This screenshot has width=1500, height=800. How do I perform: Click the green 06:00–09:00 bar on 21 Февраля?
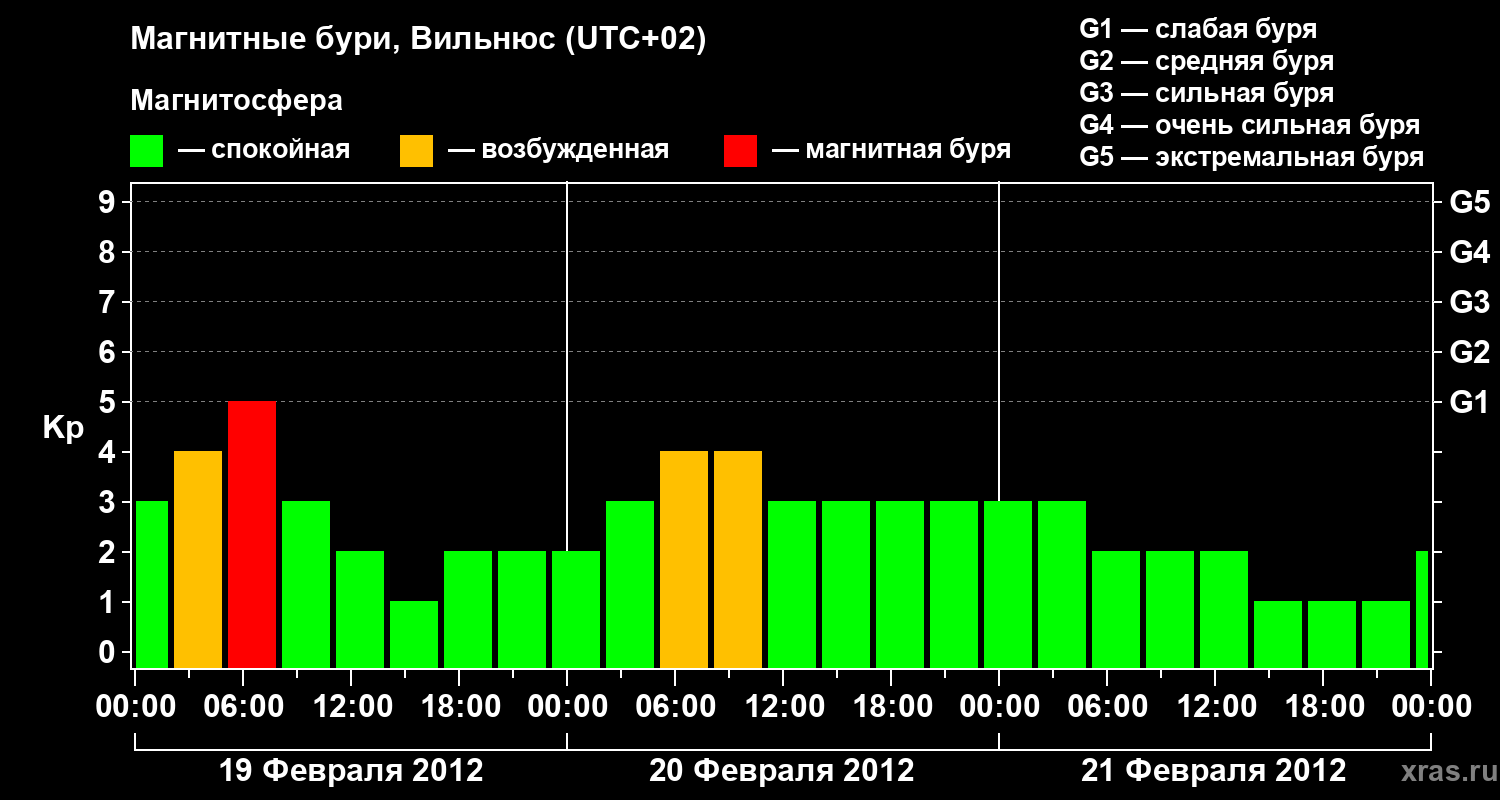1116,609
